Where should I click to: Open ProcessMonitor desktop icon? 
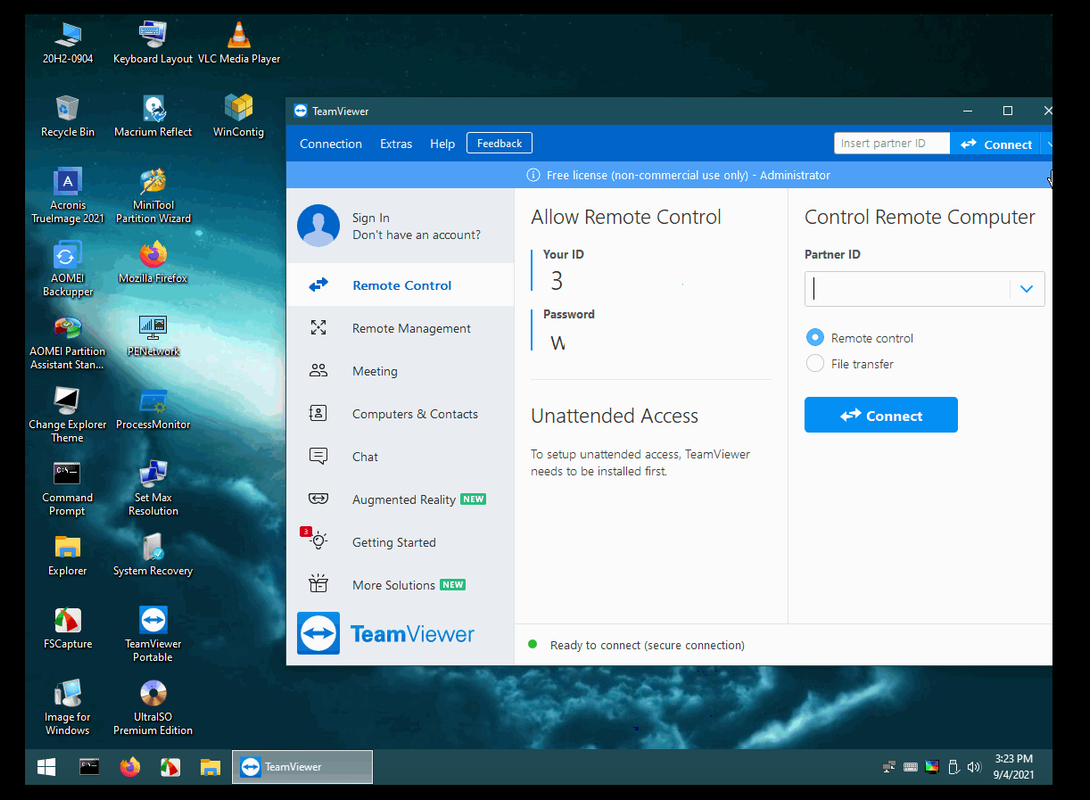pos(153,409)
